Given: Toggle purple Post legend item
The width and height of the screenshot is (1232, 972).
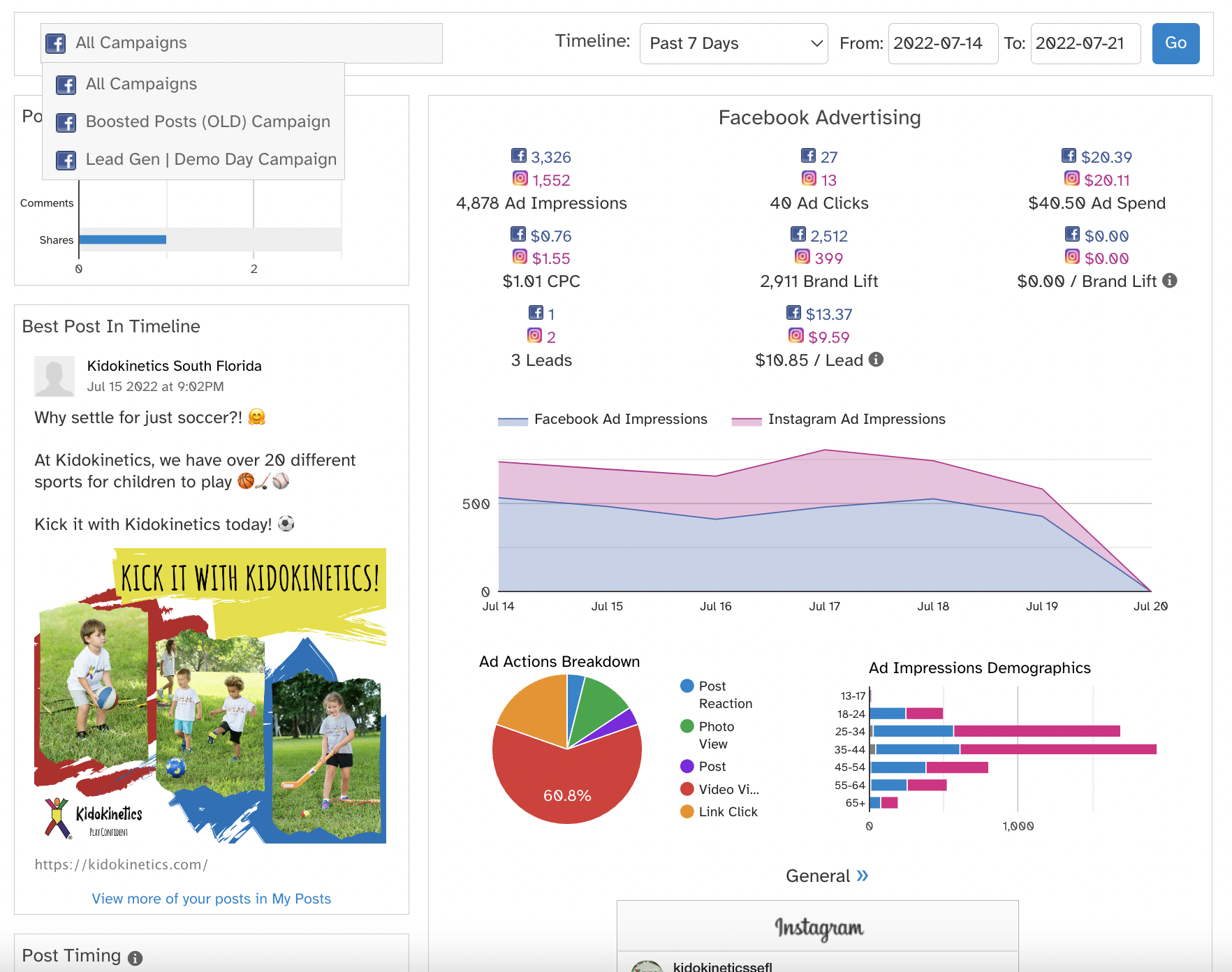Looking at the screenshot, I should pyautogui.click(x=703, y=767).
